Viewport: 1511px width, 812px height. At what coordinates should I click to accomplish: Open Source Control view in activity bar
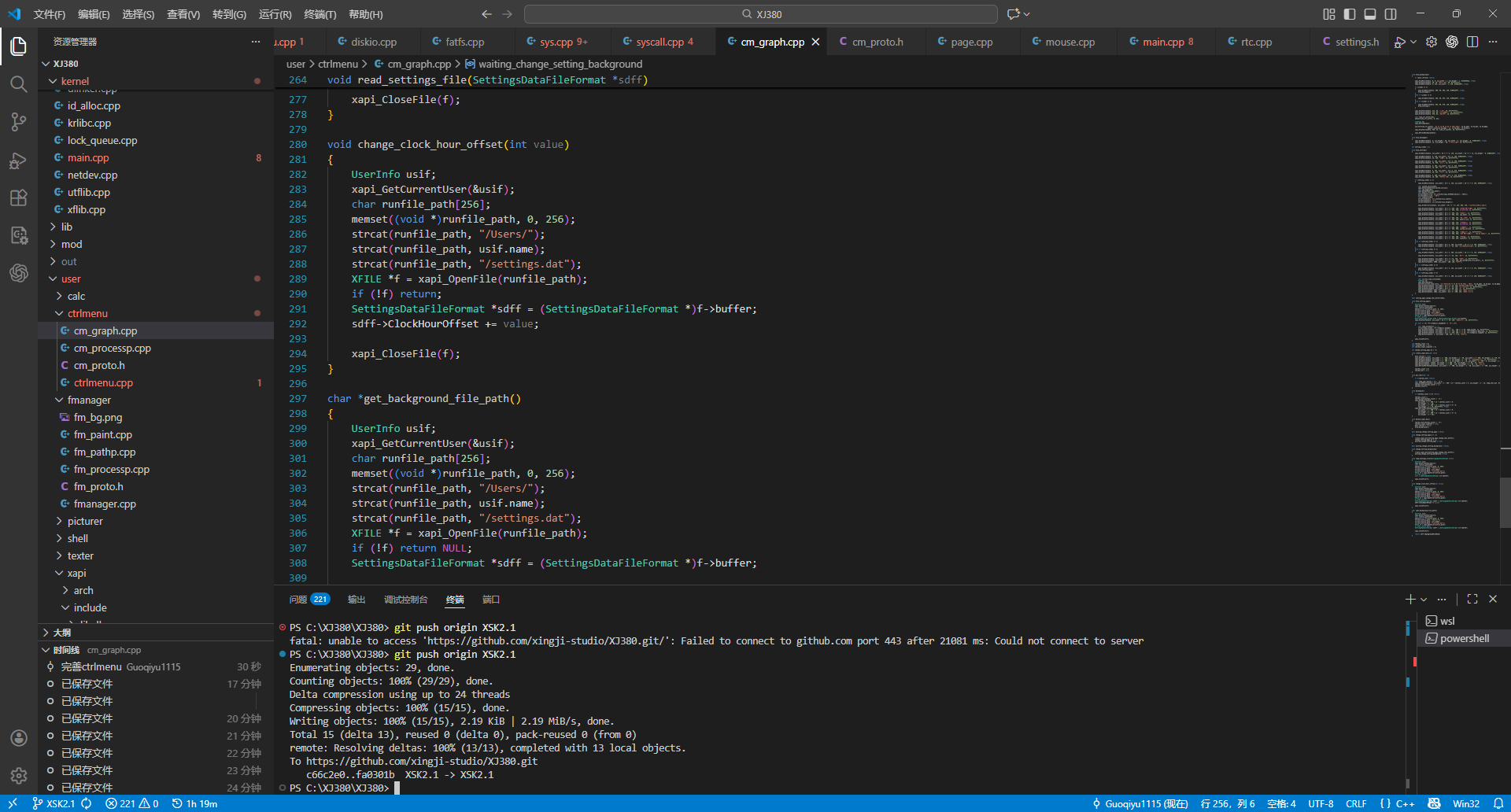point(19,122)
